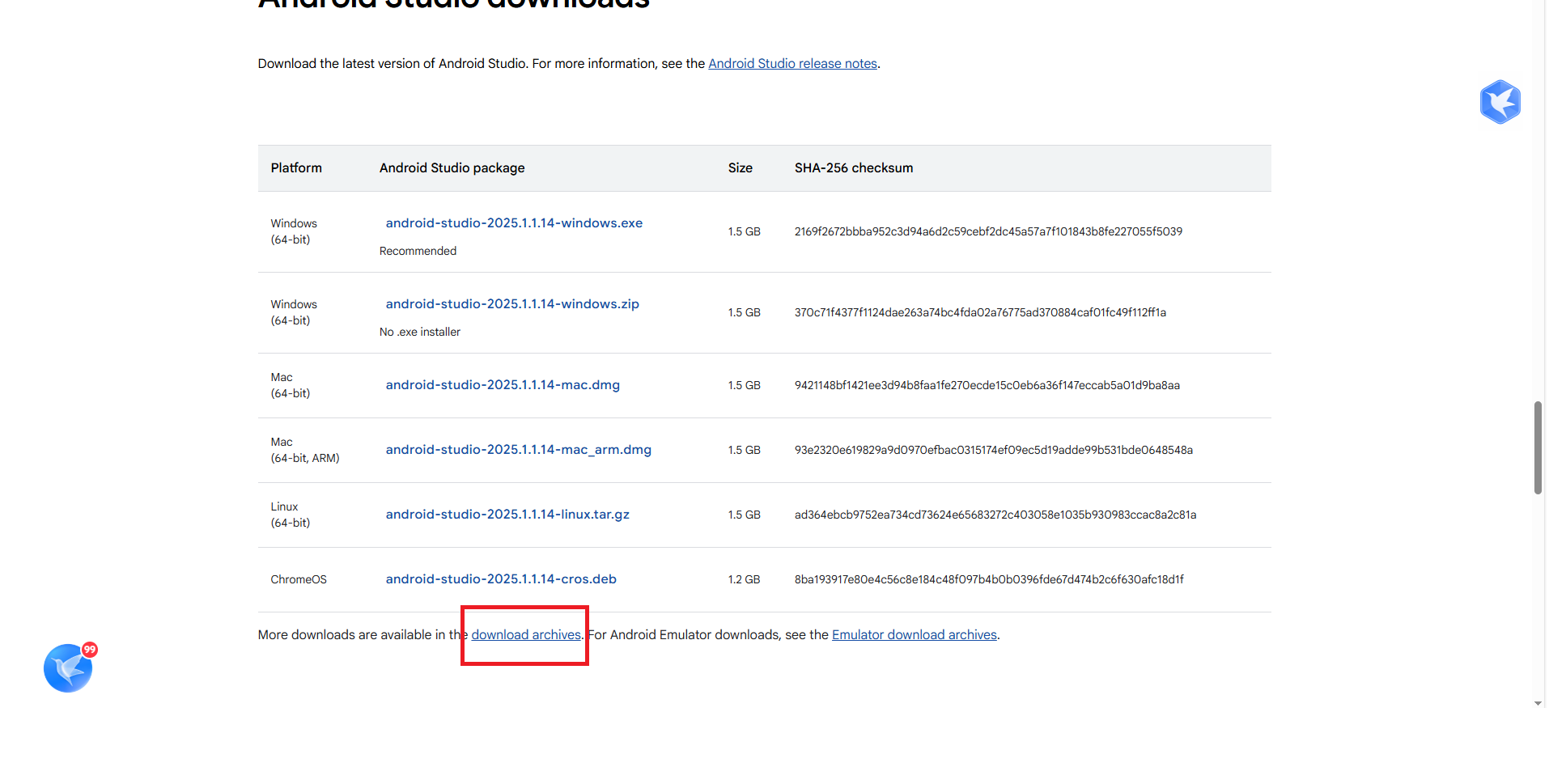Open the bird icon with 99 badge
This screenshot has width=1549, height=784.
pos(68,667)
